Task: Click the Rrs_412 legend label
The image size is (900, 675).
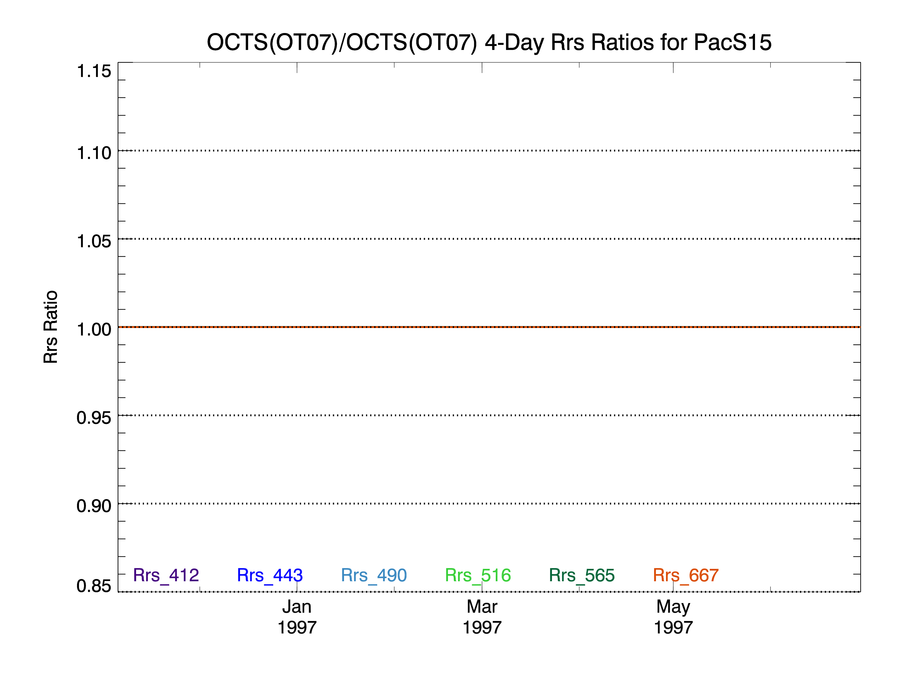Action: pos(166,575)
